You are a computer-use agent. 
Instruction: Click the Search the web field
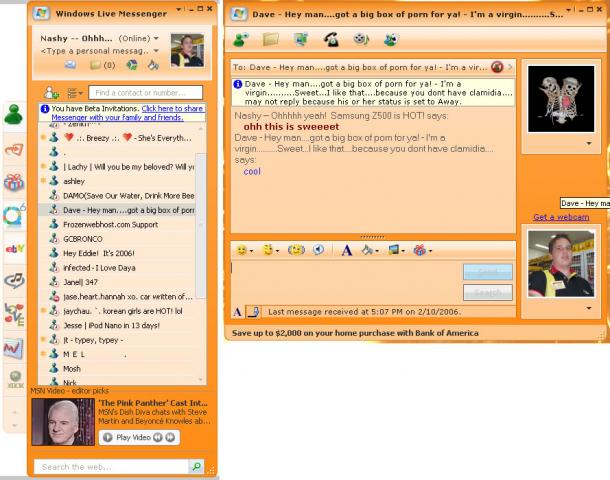tap(111, 467)
